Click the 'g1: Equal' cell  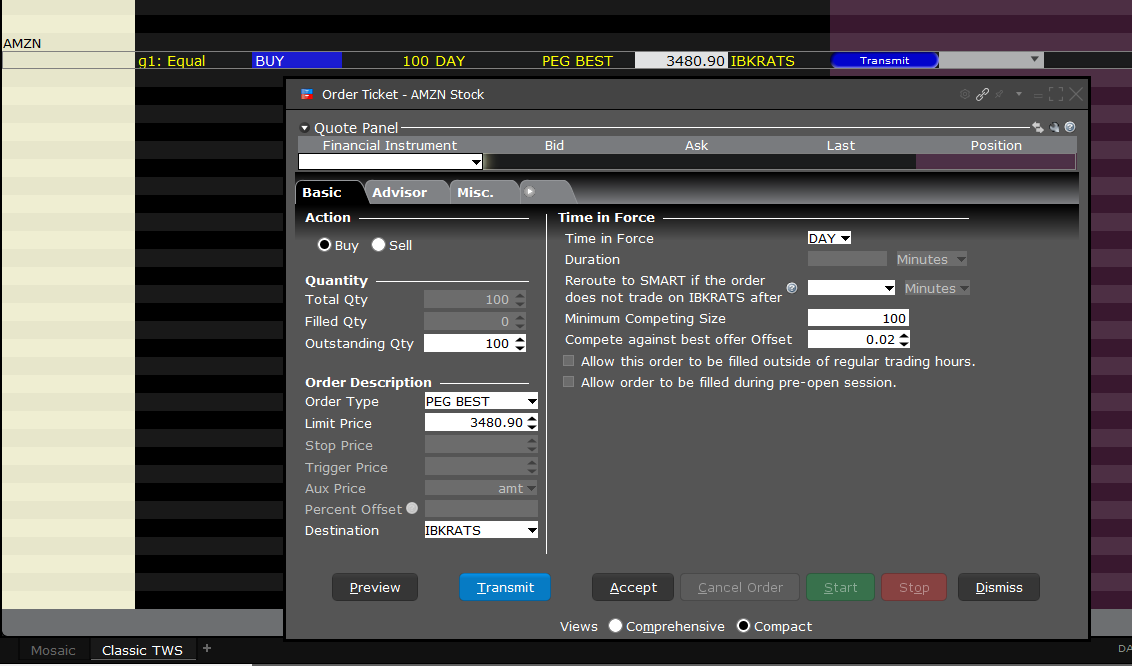coord(172,61)
